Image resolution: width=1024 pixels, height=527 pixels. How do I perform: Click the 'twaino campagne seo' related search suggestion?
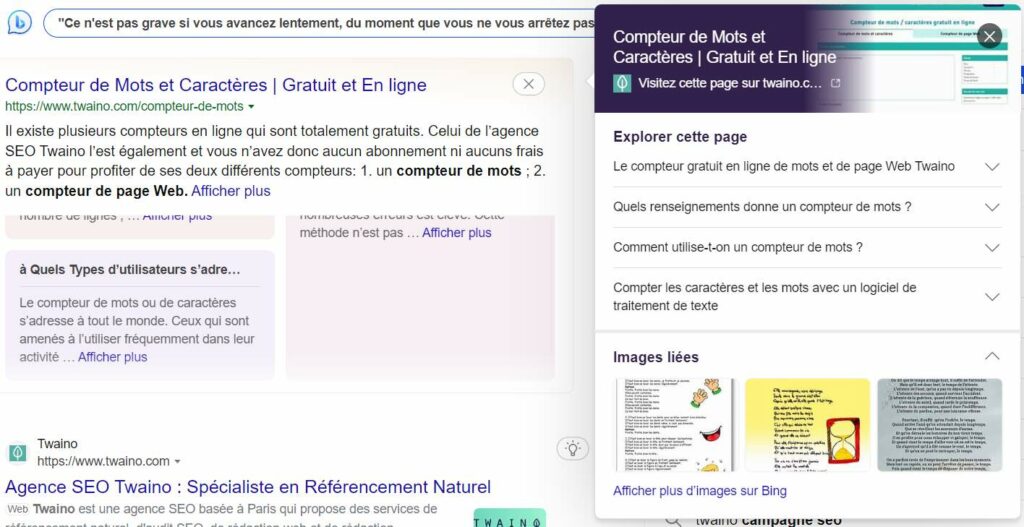(768, 520)
